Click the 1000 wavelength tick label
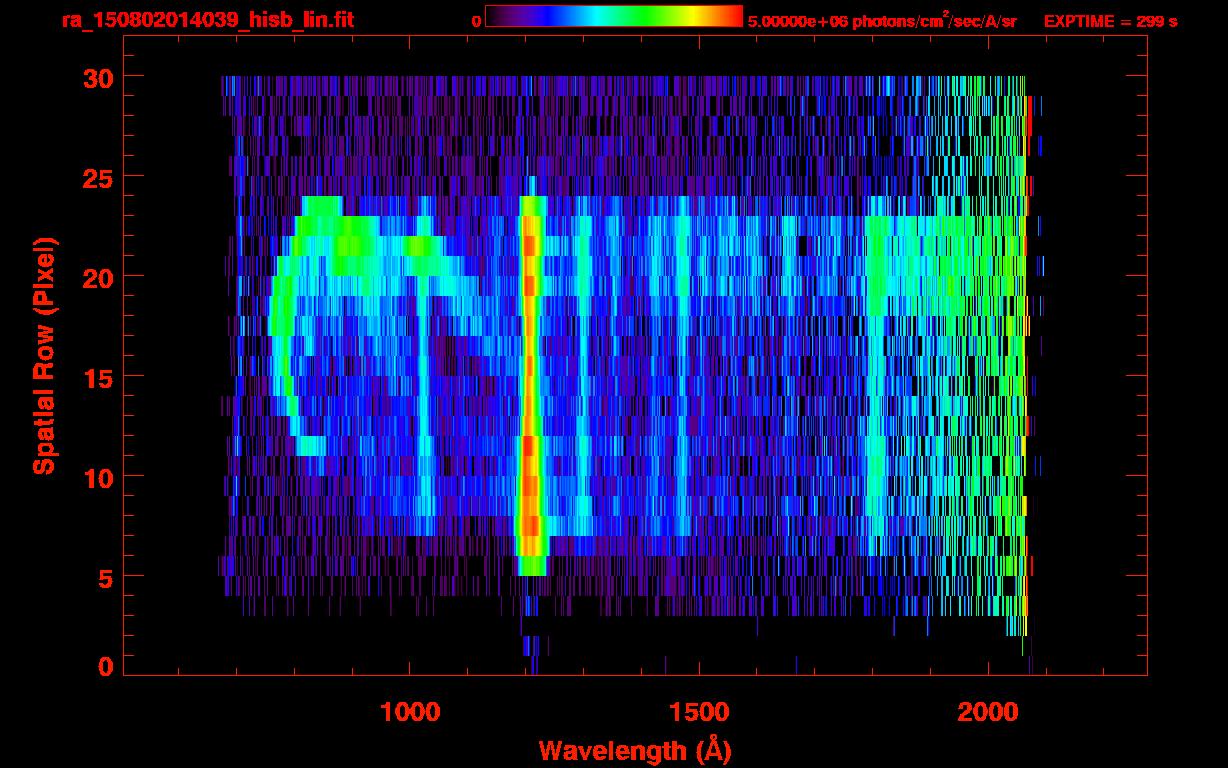Image resolution: width=1228 pixels, height=768 pixels. pos(410,712)
